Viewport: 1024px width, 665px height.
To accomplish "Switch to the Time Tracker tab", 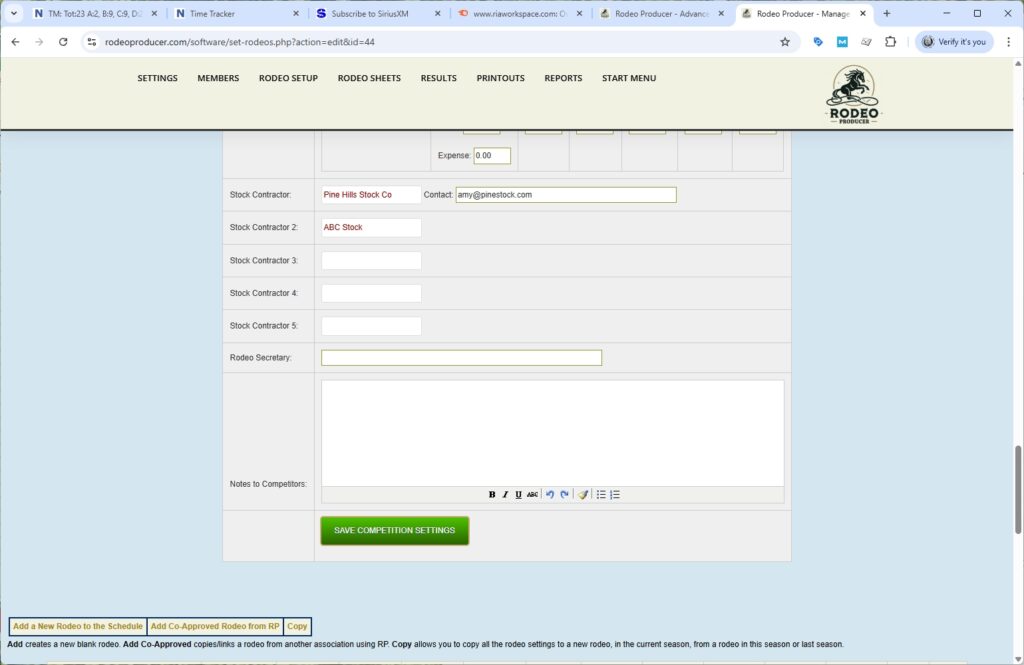I will point(228,14).
